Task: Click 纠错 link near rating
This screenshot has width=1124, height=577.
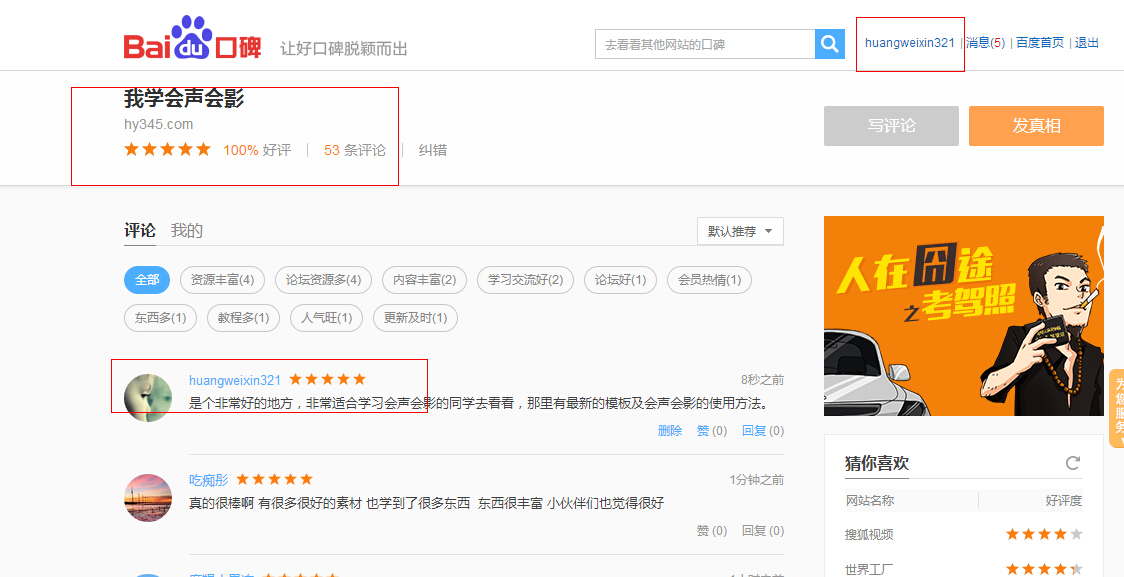Action: tap(432, 150)
